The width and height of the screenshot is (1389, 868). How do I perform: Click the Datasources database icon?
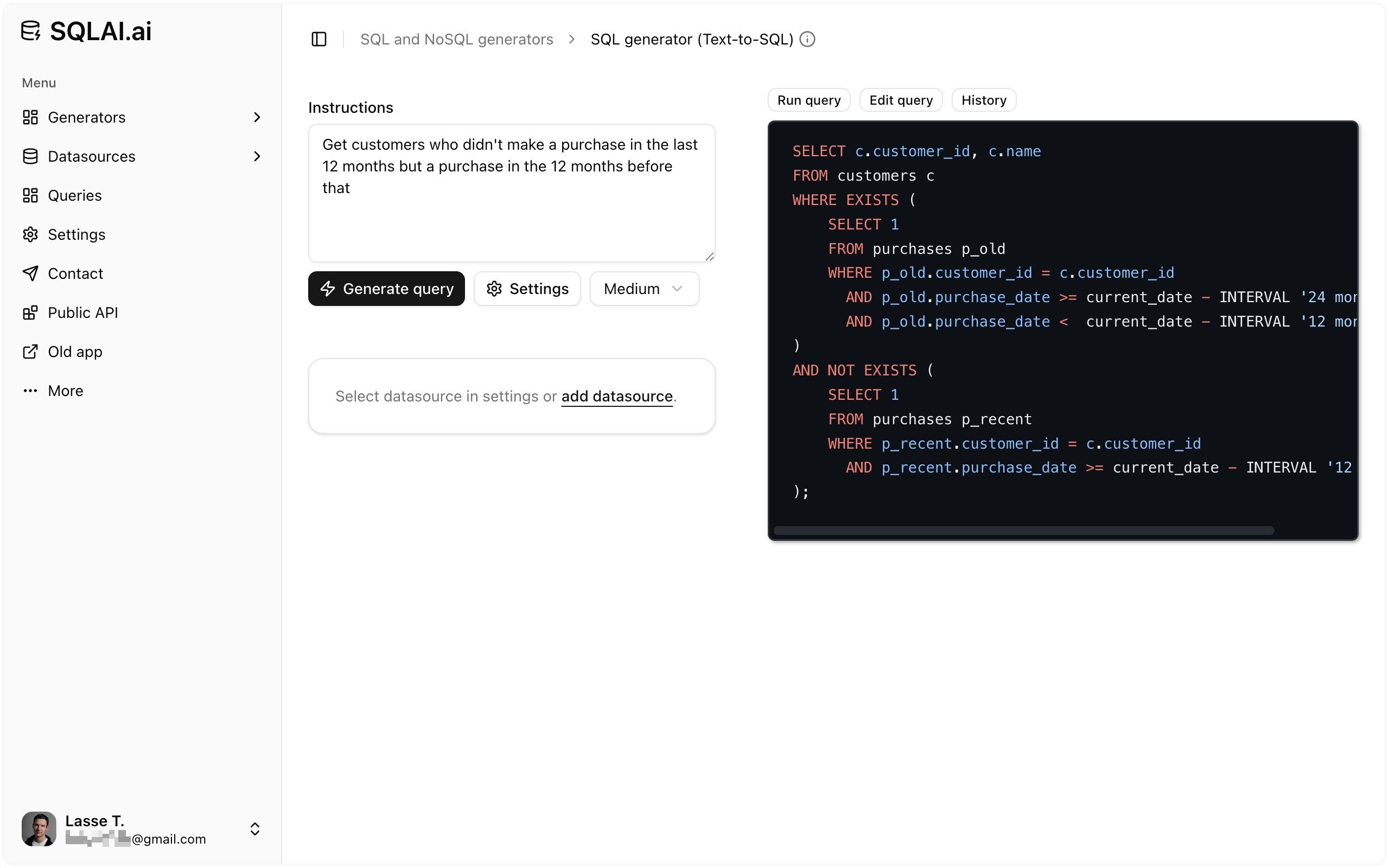pyautogui.click(x=31, y=156)
